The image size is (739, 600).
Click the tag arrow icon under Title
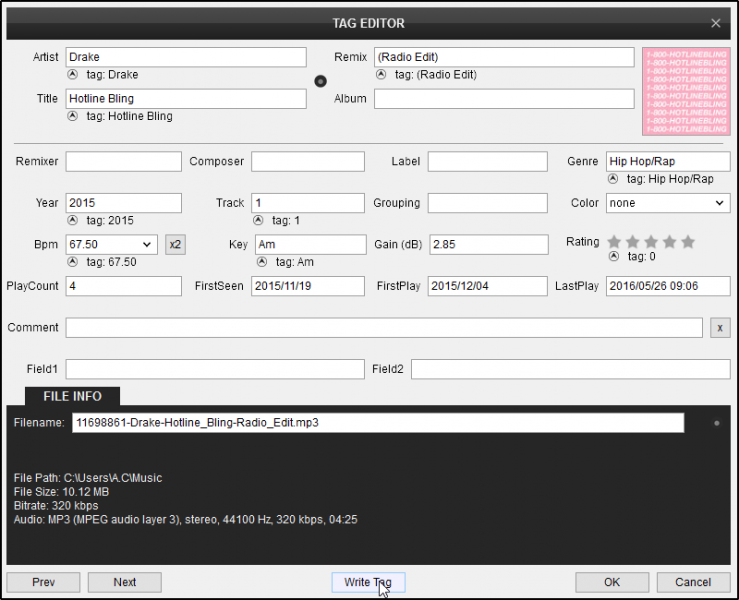pyautogui.click(x=72, y=116)
